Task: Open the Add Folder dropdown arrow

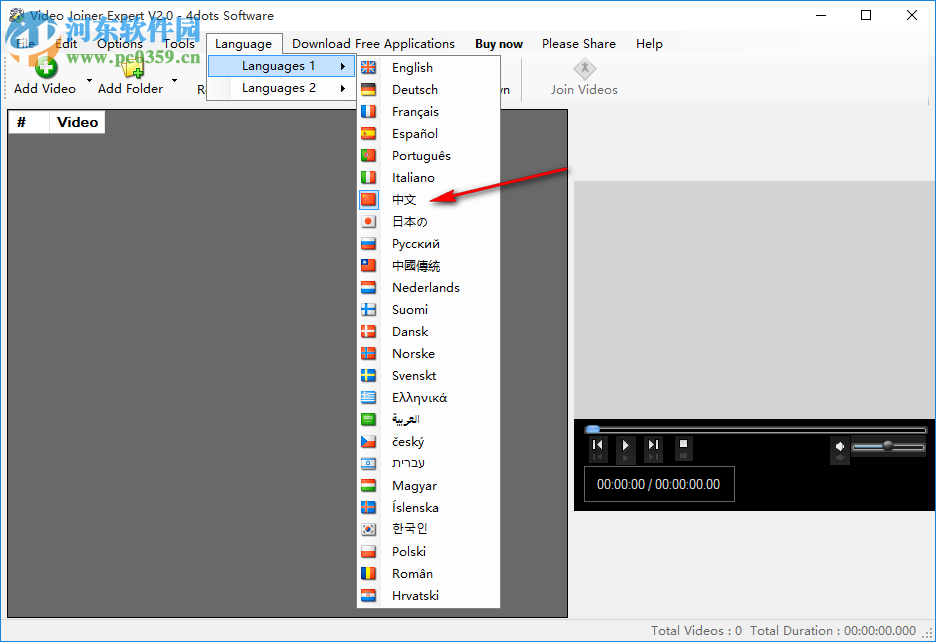Action: point(173,82)
